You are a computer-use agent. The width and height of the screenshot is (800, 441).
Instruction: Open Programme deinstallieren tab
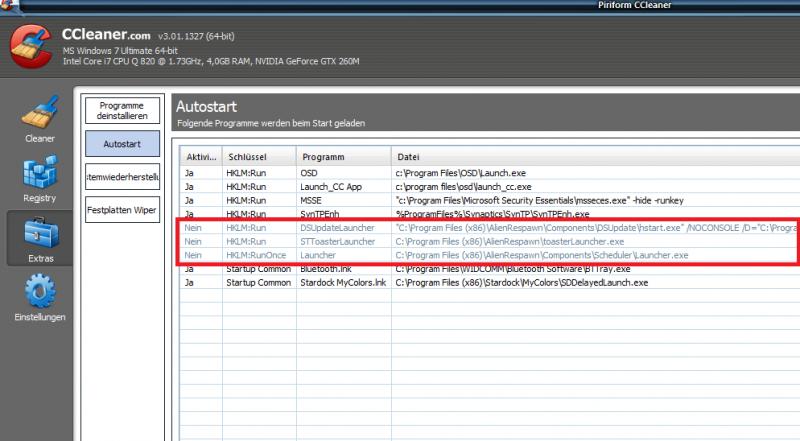(x=122, y=110)
